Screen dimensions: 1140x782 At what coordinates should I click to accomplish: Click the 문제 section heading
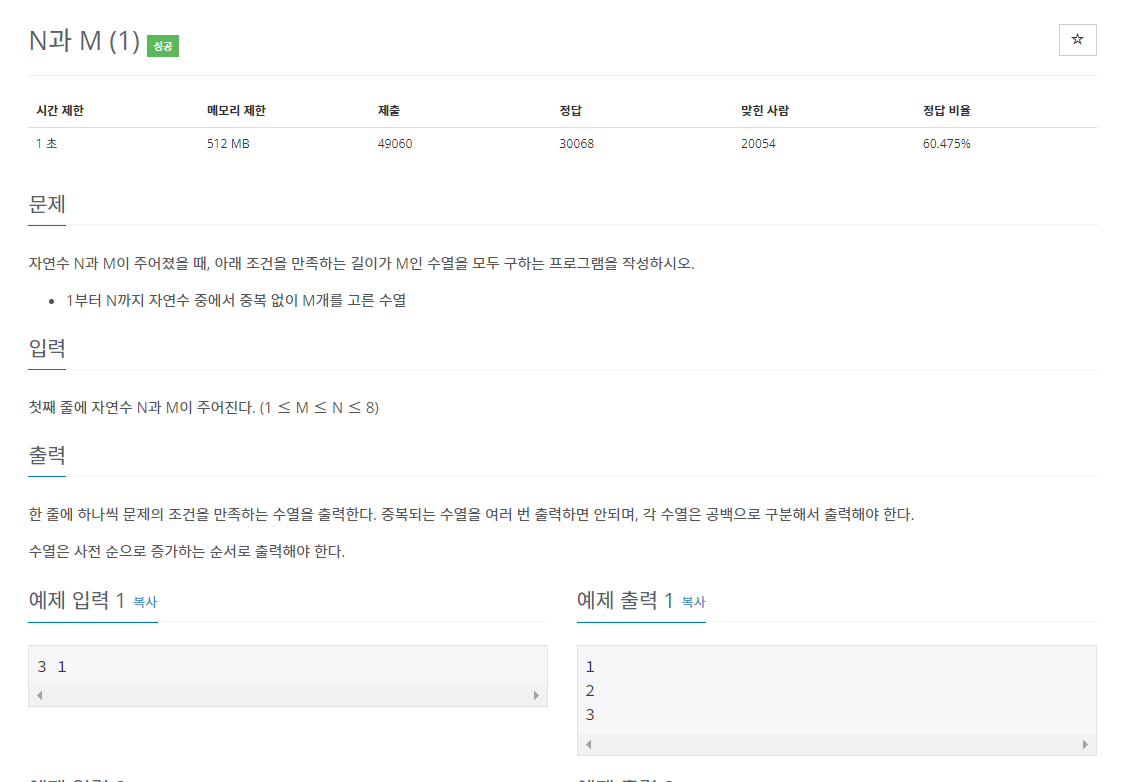point(47,204)
